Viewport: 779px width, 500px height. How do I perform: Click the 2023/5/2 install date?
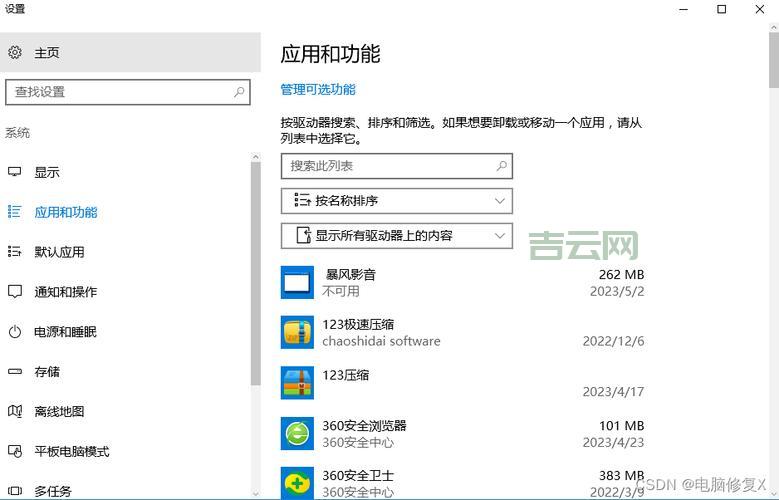tap(617, 291)
